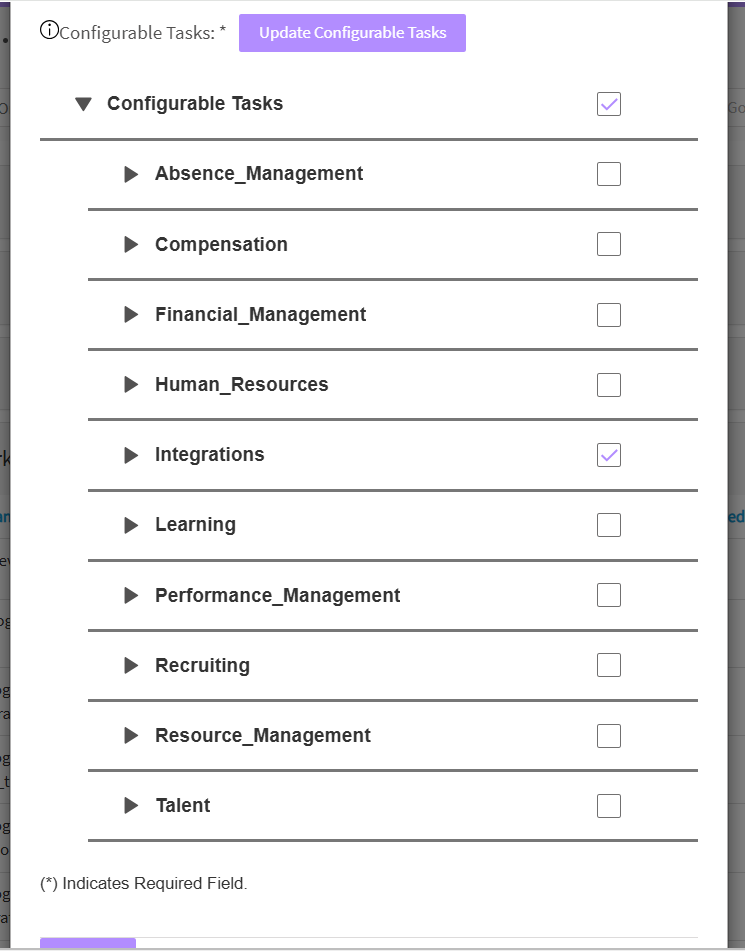
Task: Check the Resource_Management checkbox
Action: 609,734
